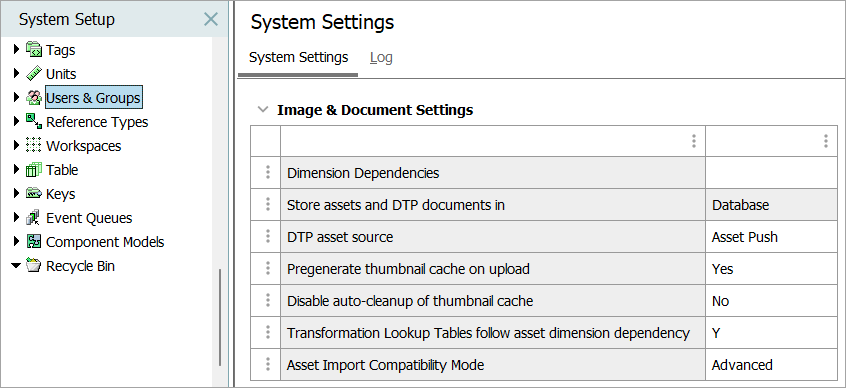Click the Recycle Bin icon
This screenshot has height=388, width=846.
[33, 266]
